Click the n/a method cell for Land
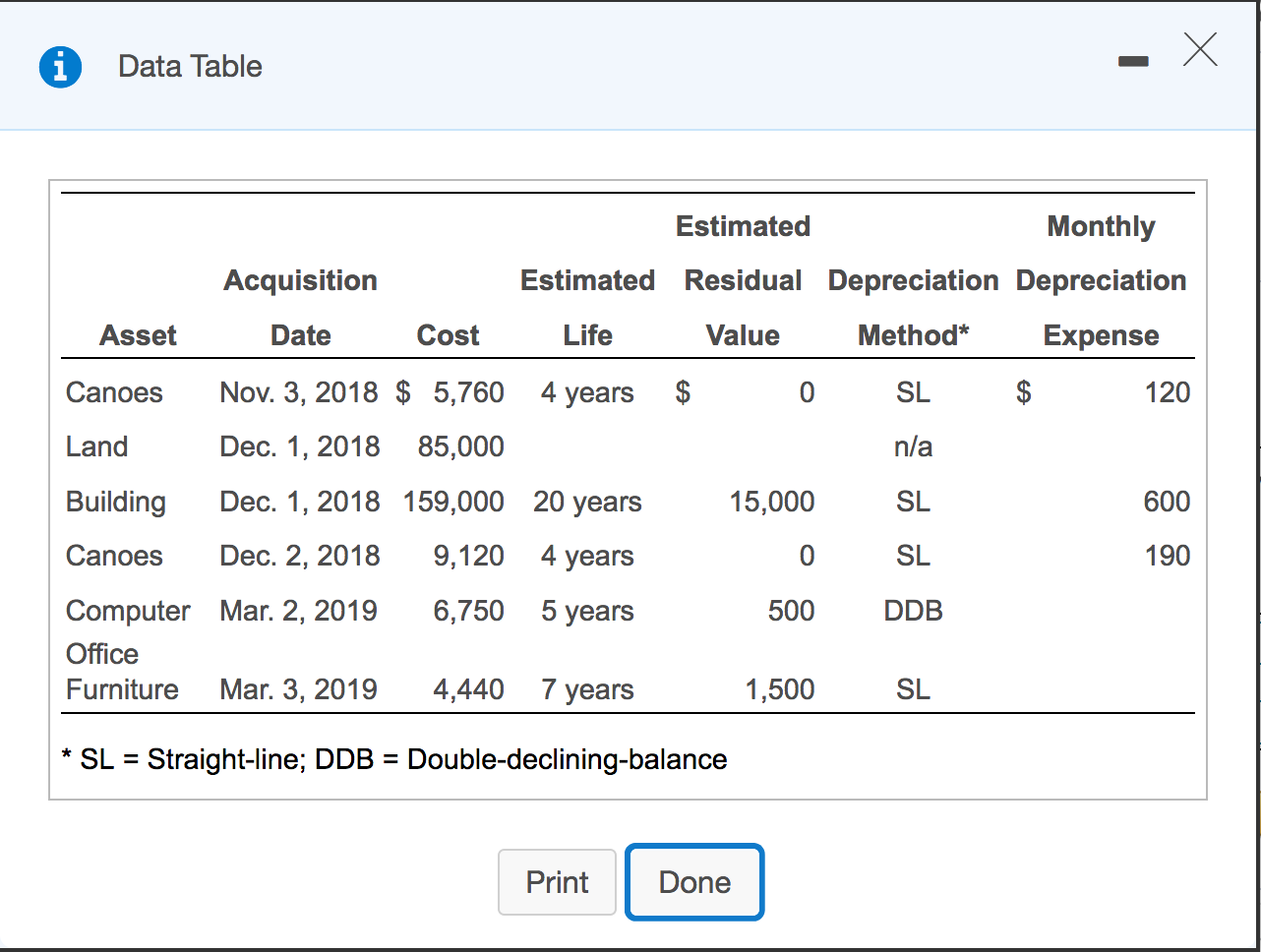The width and height of the screenshot is (1261, 952). pyautogui.click(x=913, y=446)
